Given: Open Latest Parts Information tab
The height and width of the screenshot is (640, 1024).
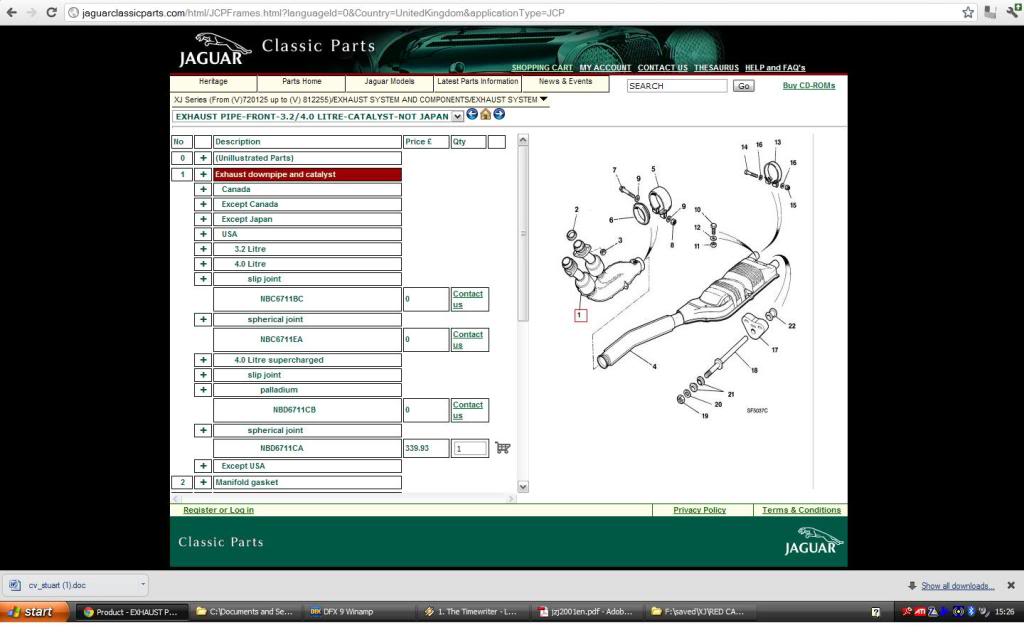Looking at the screenshot, I should tap(477, 82).
